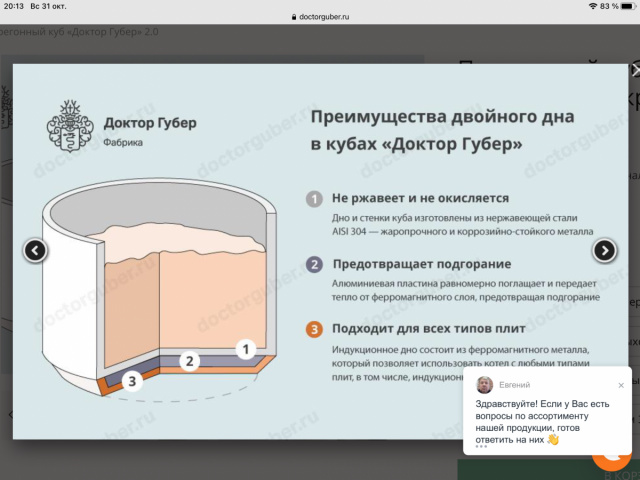This screenshot has height=480, width=640.
Task: Tap the heading 'Предотвращает подгорание'
Action: [421, 265]
